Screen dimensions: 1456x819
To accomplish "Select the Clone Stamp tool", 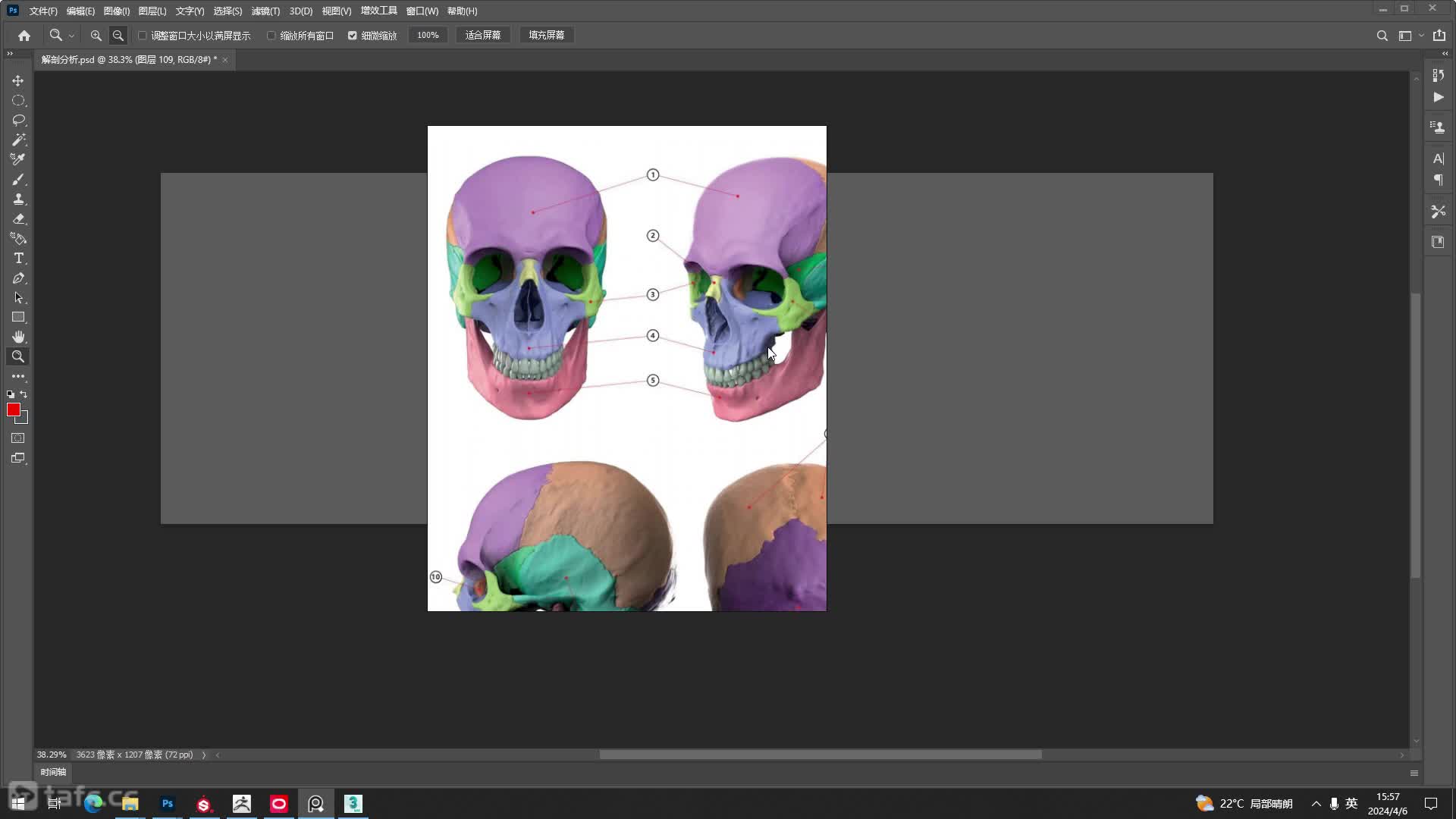I will coord(18,199).
